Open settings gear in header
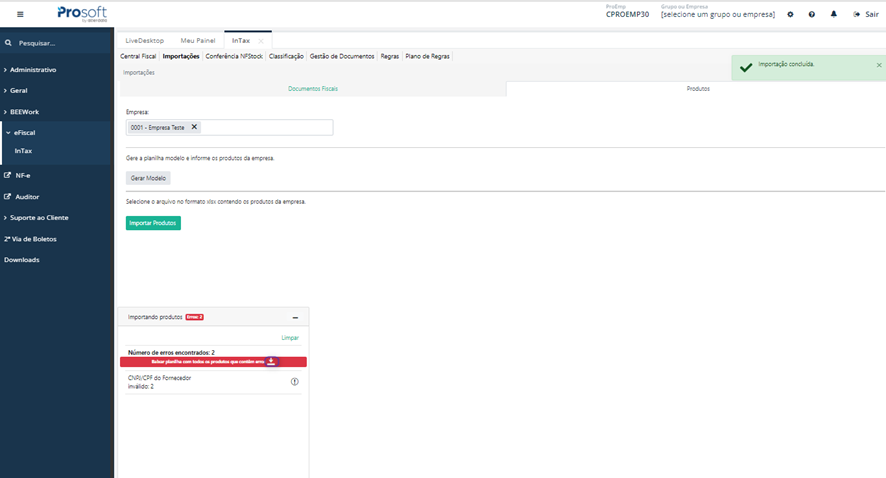 (x=790, y=14)
